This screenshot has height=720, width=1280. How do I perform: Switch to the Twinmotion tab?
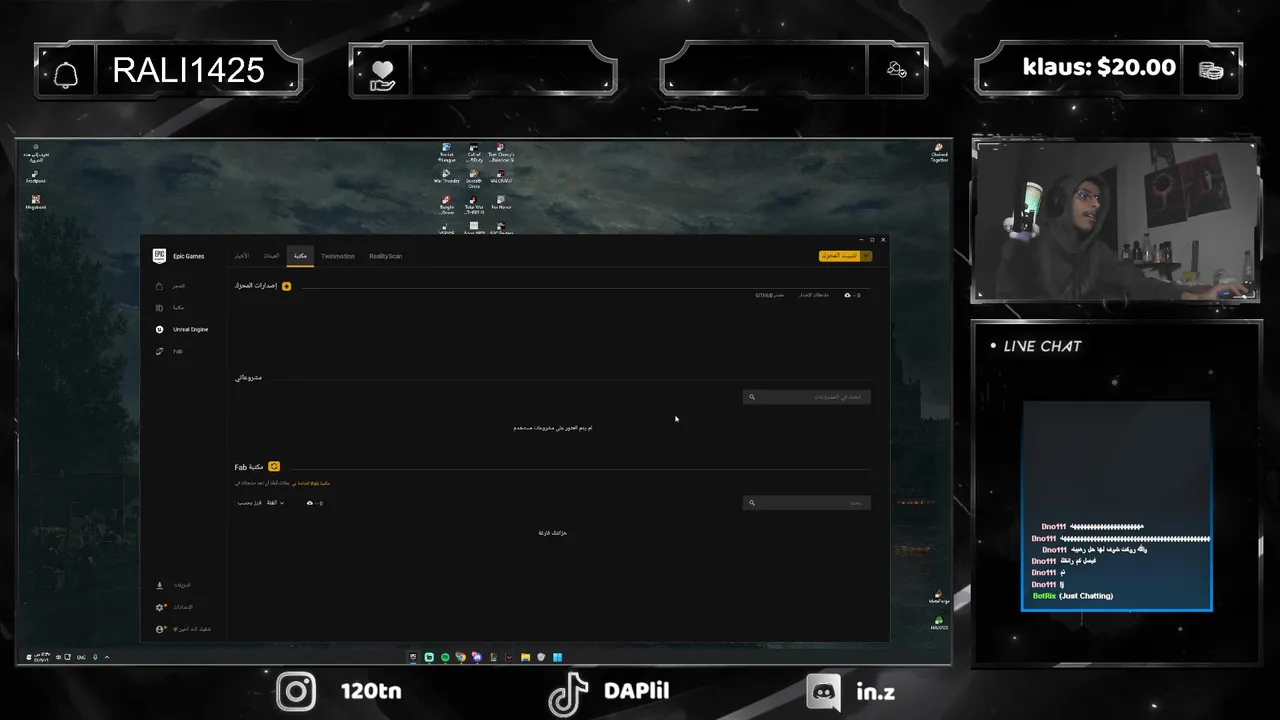pyautogui.click(x=338, y=256)
